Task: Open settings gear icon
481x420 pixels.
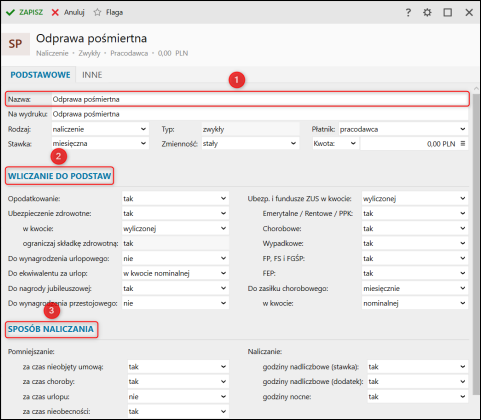Action: pos(427,13)
